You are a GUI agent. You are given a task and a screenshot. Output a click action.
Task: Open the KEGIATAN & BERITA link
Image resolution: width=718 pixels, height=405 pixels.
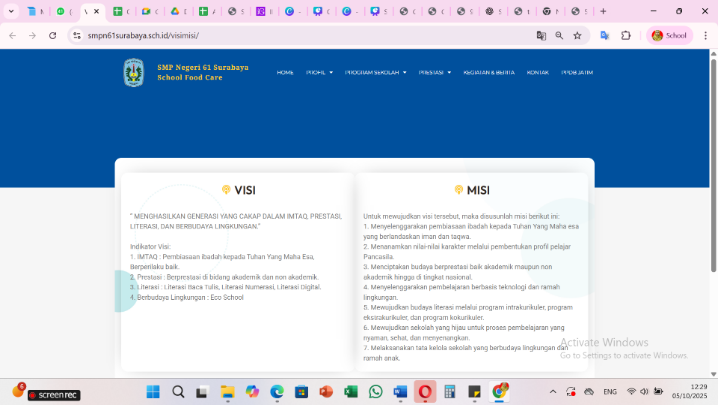pos(489,73)
